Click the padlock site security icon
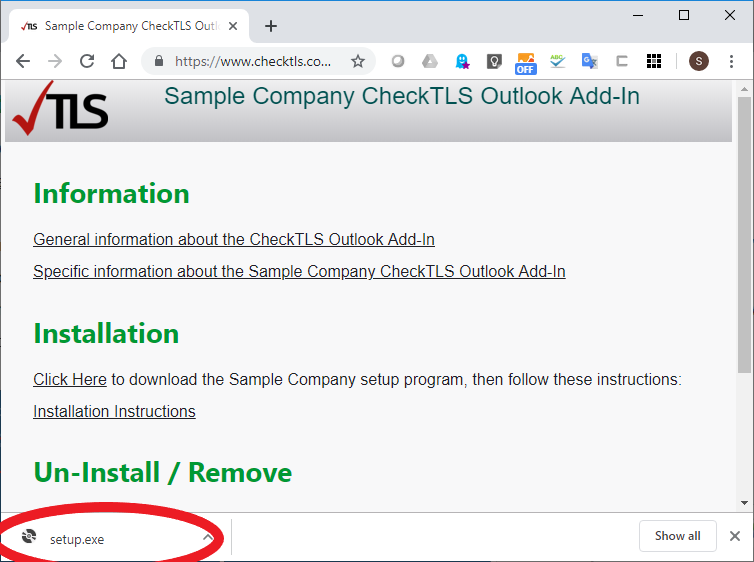The image size is (754, 562). click(159, 61)
